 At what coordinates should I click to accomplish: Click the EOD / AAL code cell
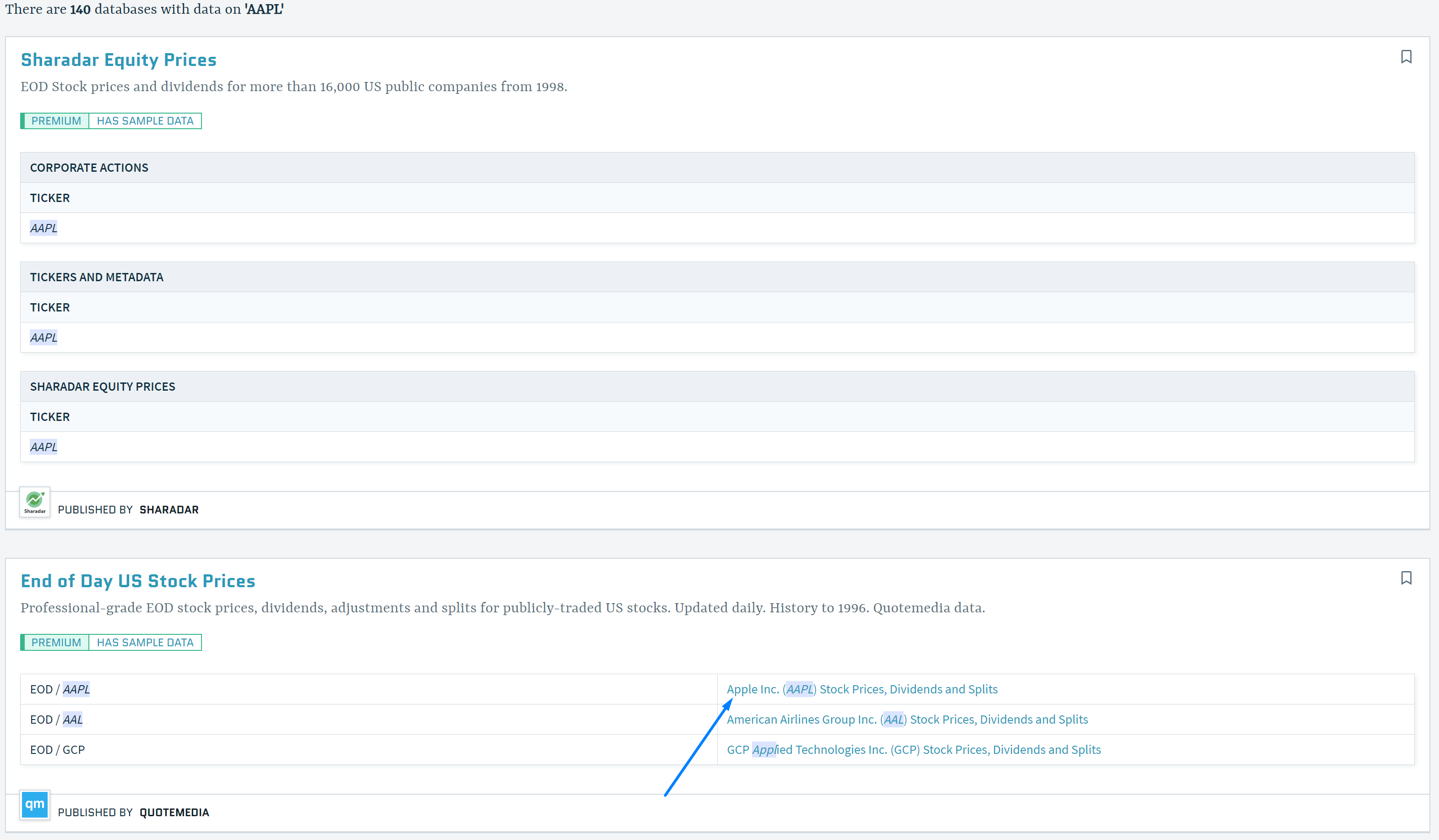(56, 720)
